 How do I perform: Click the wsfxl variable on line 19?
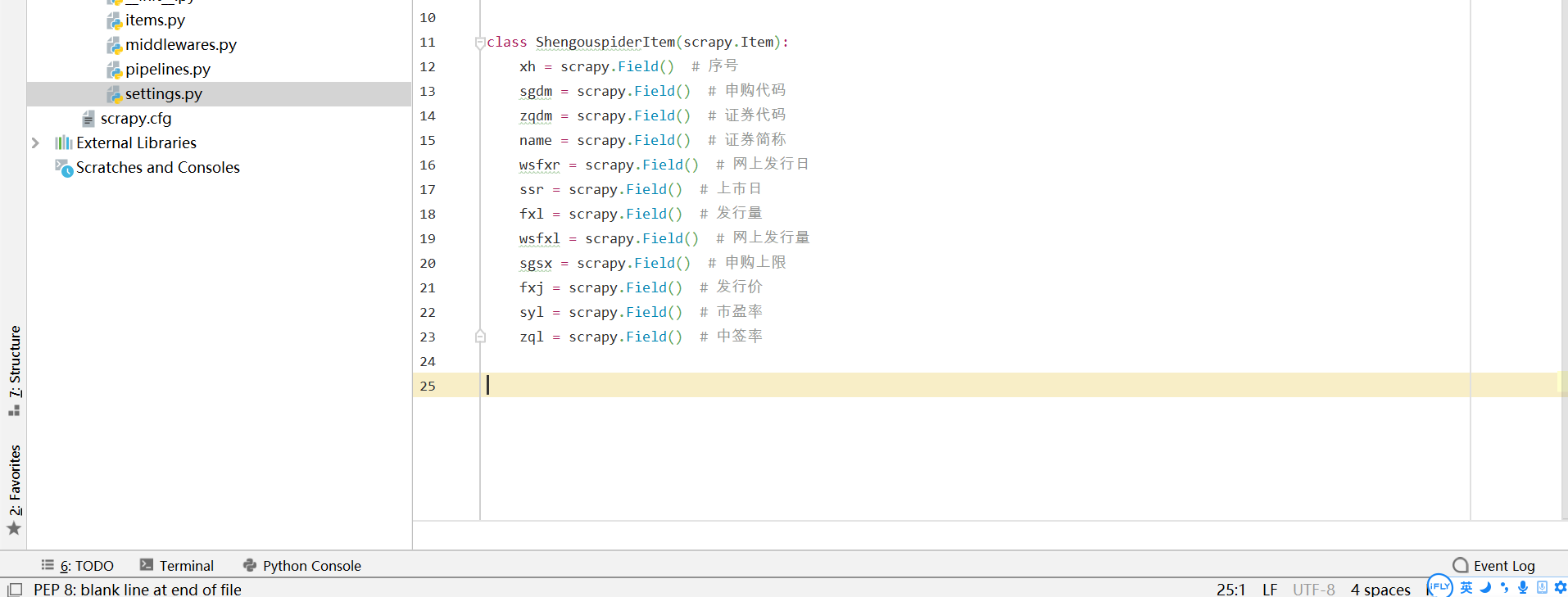[x=540, y=238]
